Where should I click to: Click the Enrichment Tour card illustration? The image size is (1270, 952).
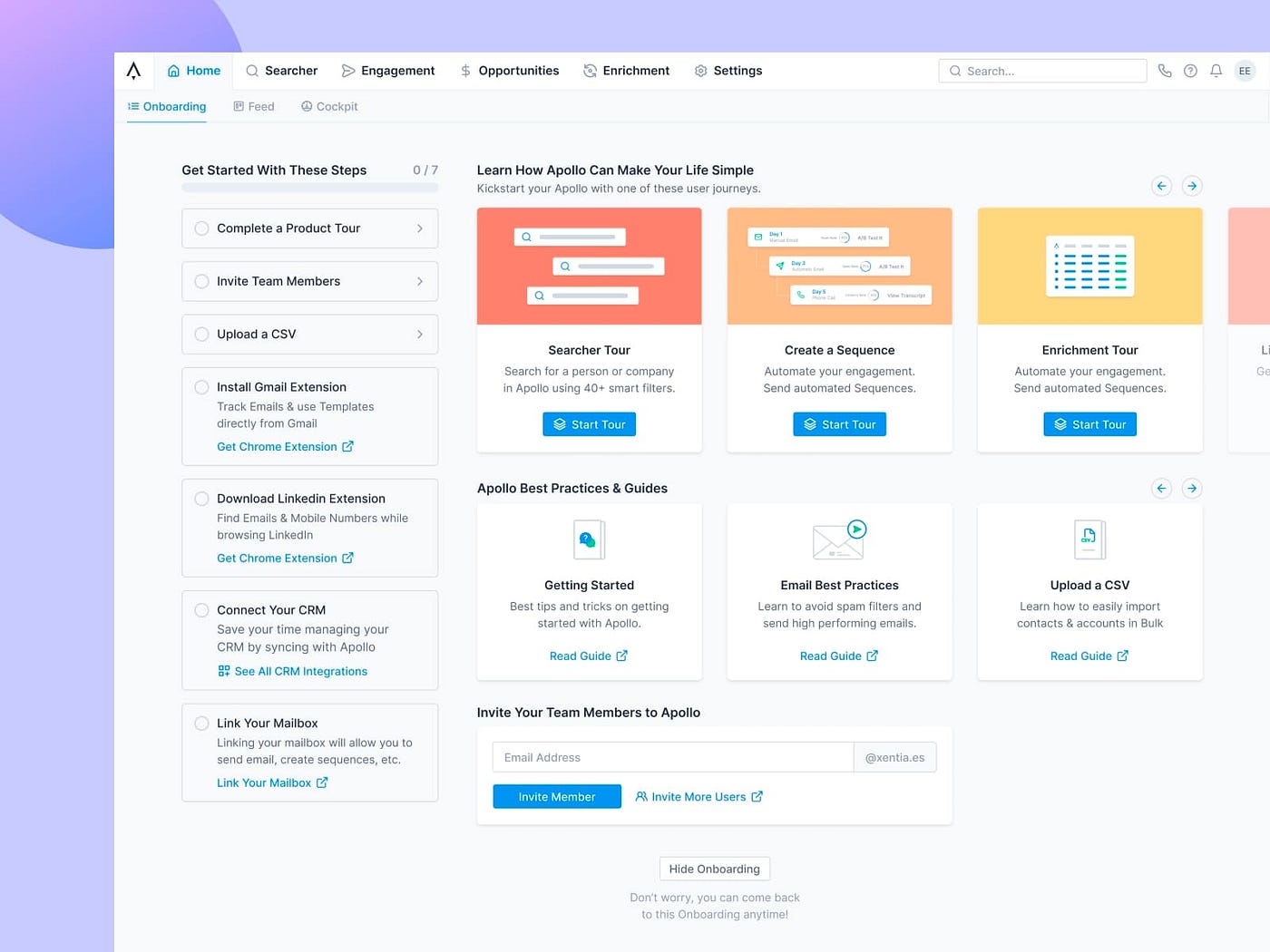(1089, 267)
